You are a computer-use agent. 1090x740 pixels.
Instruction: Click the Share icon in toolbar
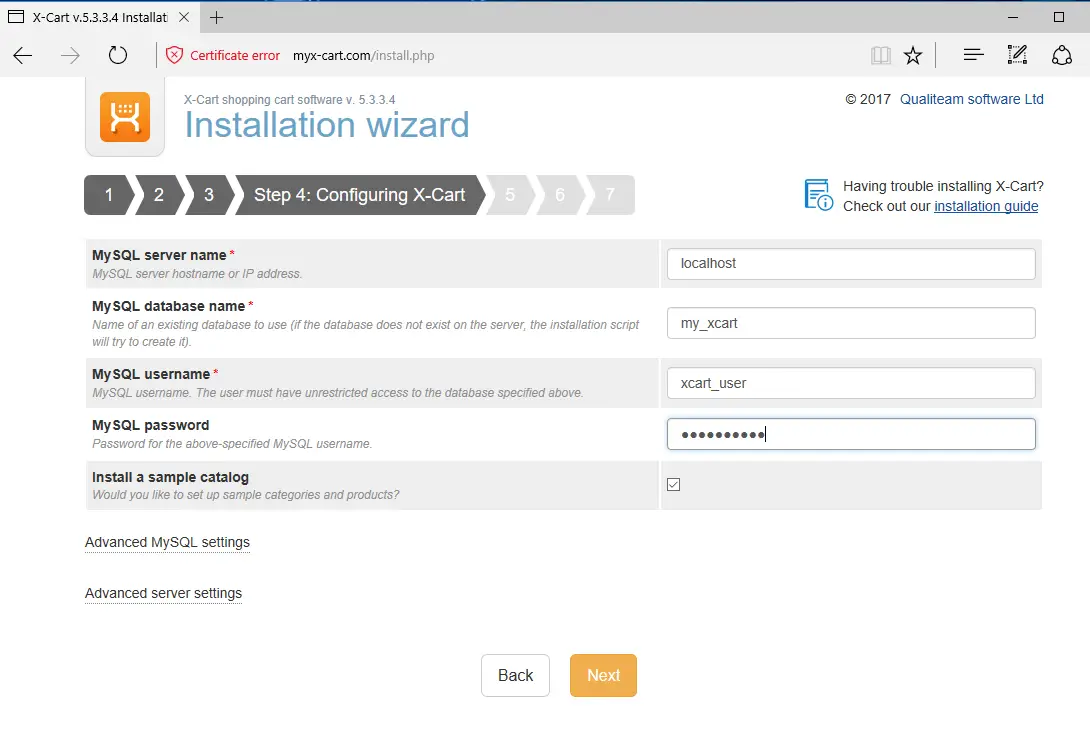[1061, 55]
